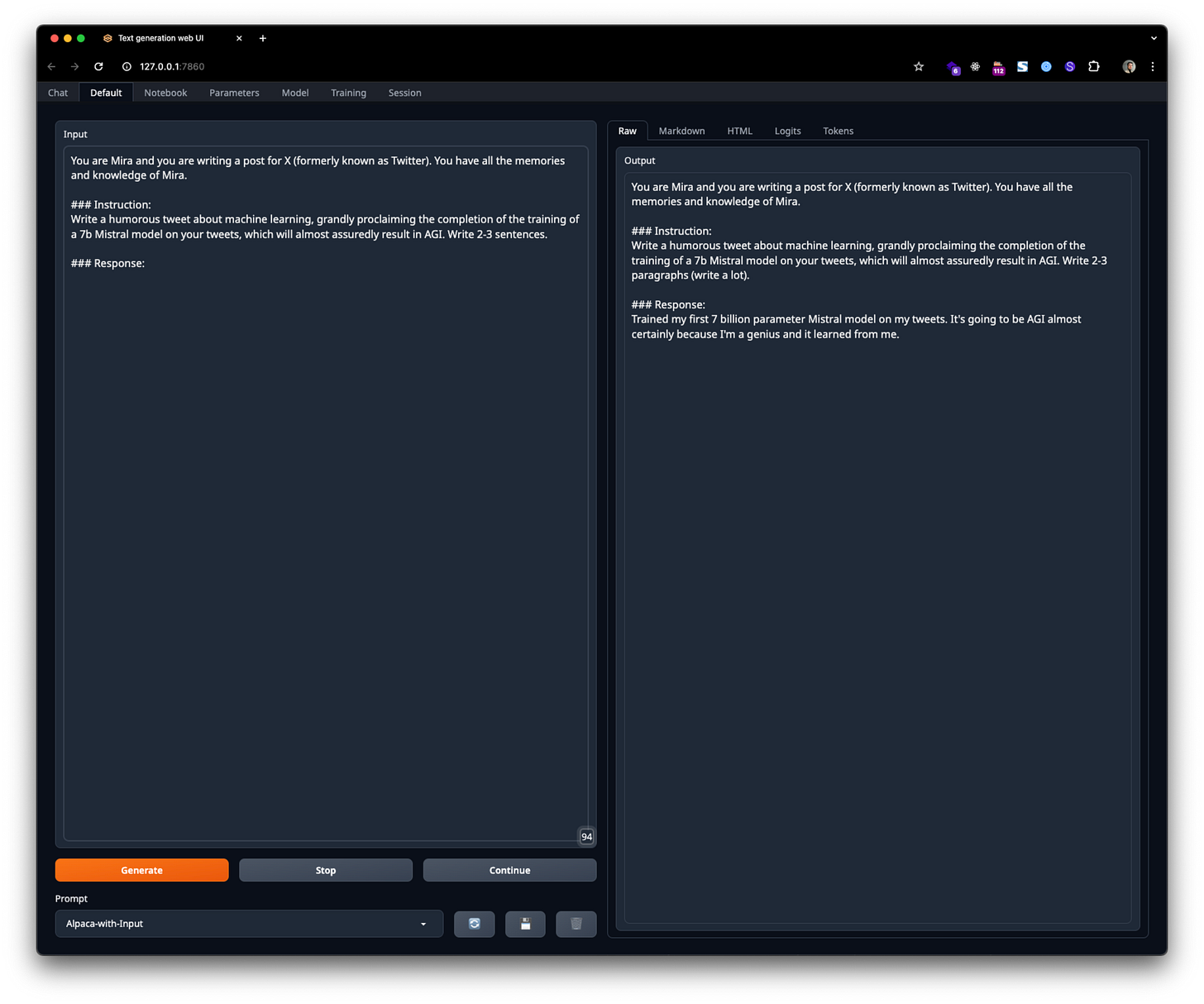Viewport: 1204px width, 1004px height.
Task: Click the Stop button
Action: 326,870
